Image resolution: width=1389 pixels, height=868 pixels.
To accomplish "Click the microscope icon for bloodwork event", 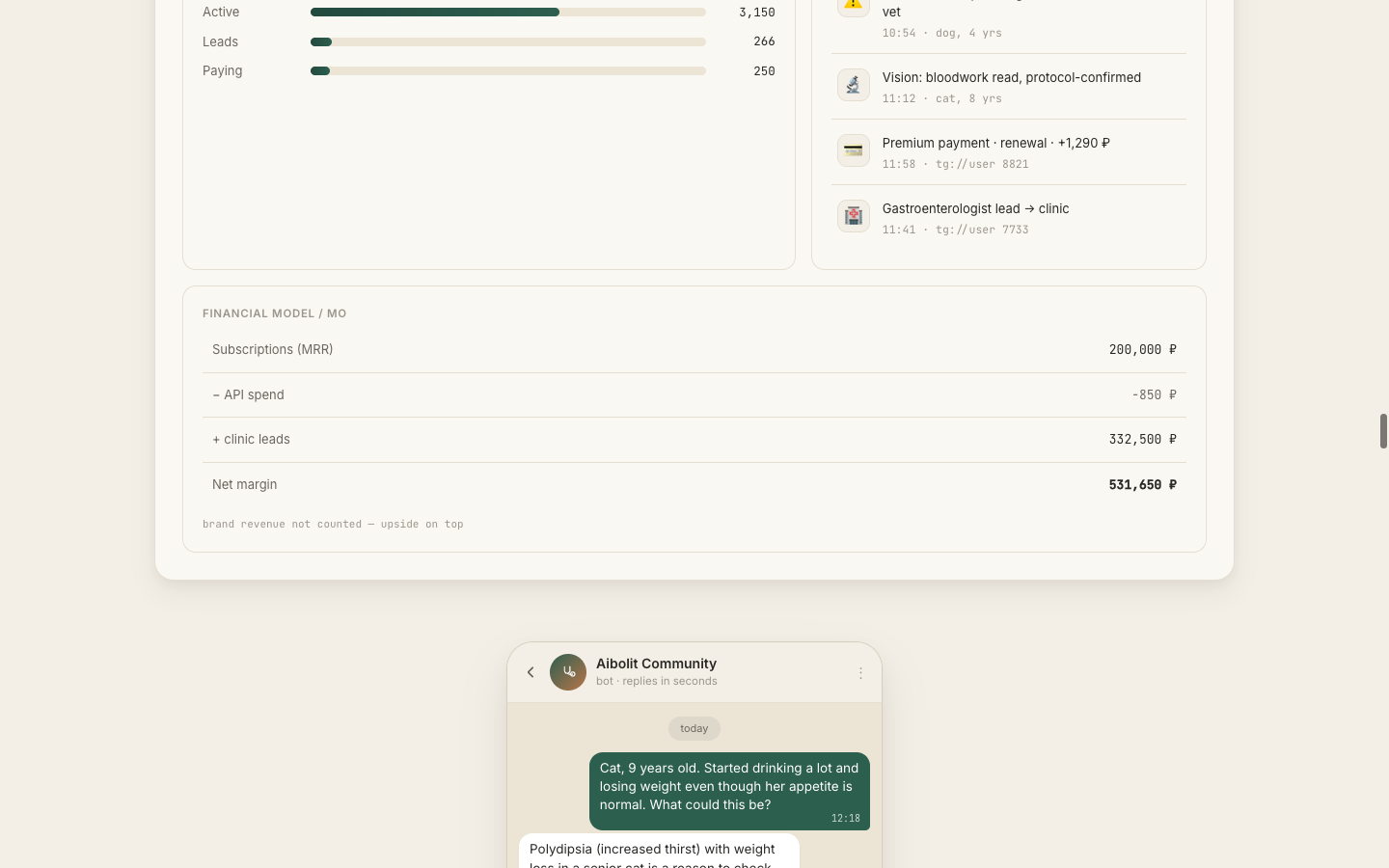I will pos(853,85).
